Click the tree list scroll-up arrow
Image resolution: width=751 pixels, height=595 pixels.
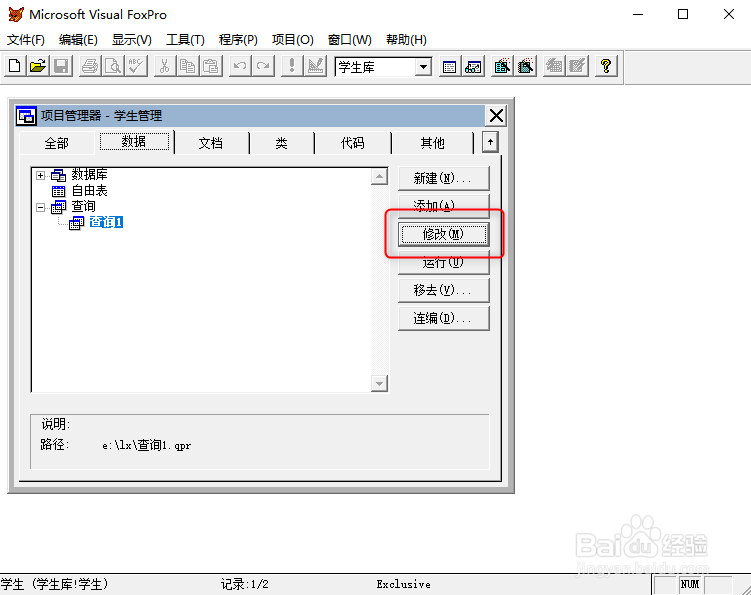[x=379, y=177]
